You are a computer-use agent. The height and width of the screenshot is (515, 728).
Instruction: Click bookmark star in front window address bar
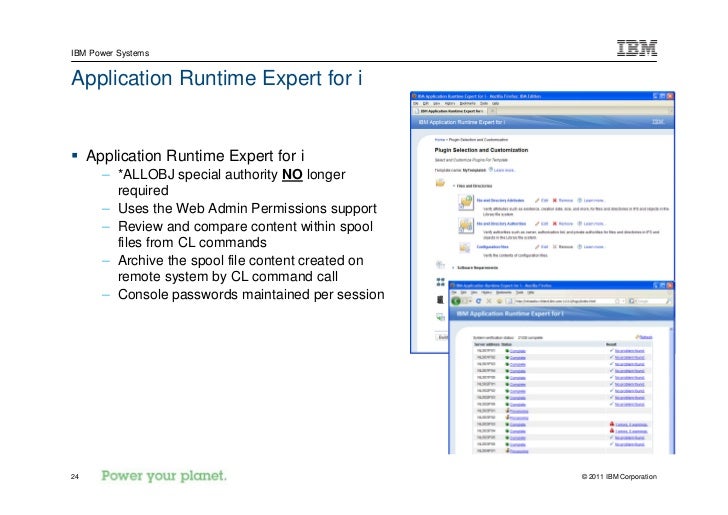point(617,301)
